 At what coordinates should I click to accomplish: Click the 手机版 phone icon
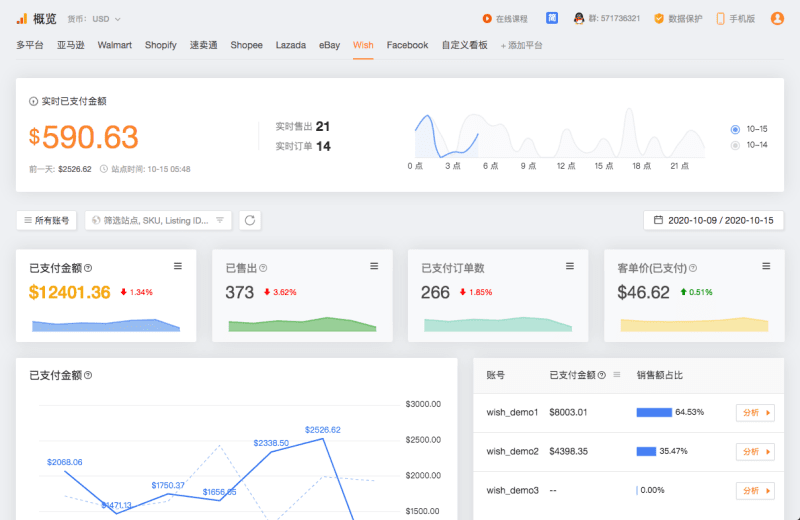(720, 18)
